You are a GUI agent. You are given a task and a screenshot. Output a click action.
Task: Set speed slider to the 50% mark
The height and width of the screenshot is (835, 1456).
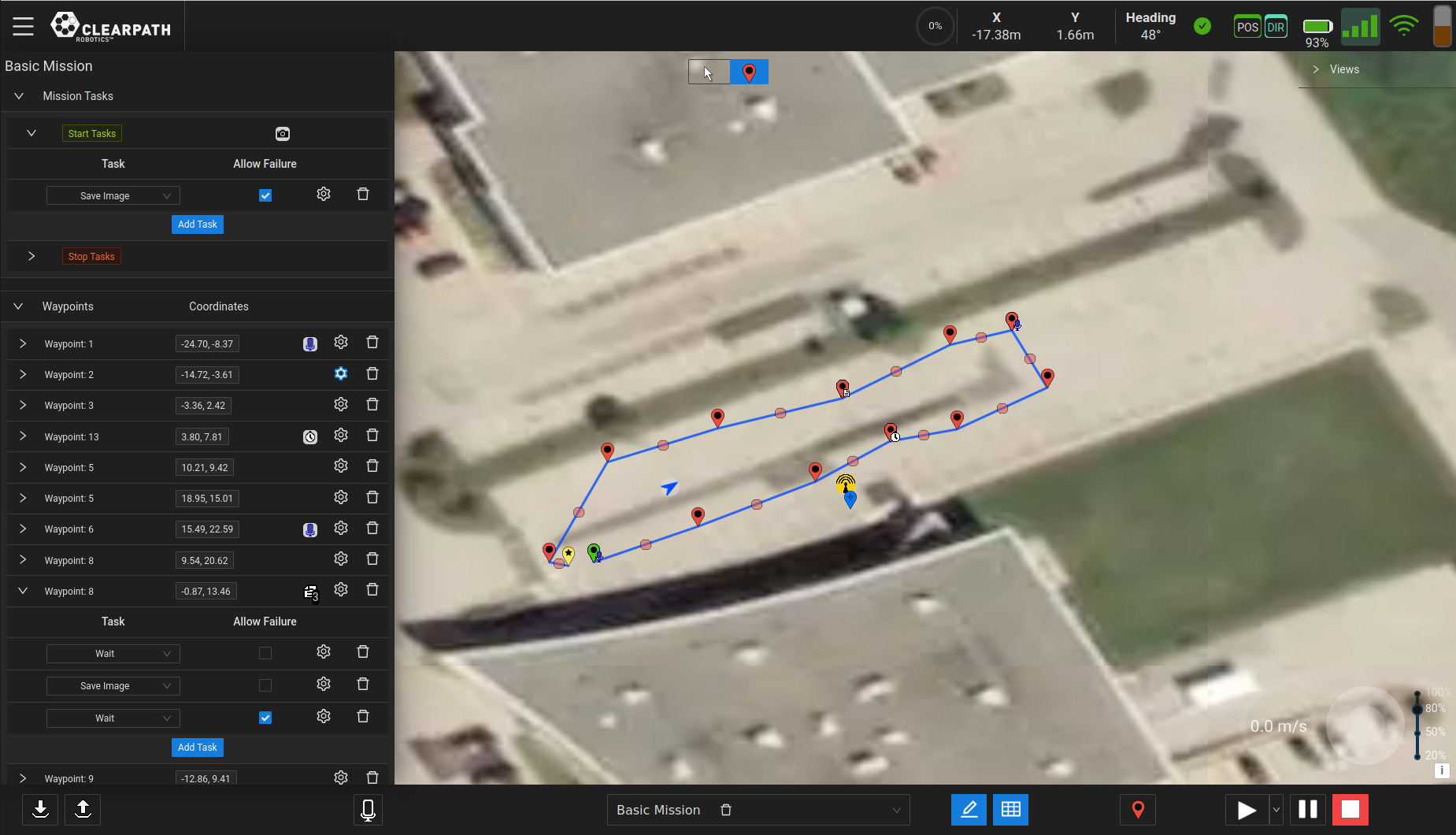pyautogui.click(x=1417, y=732)
